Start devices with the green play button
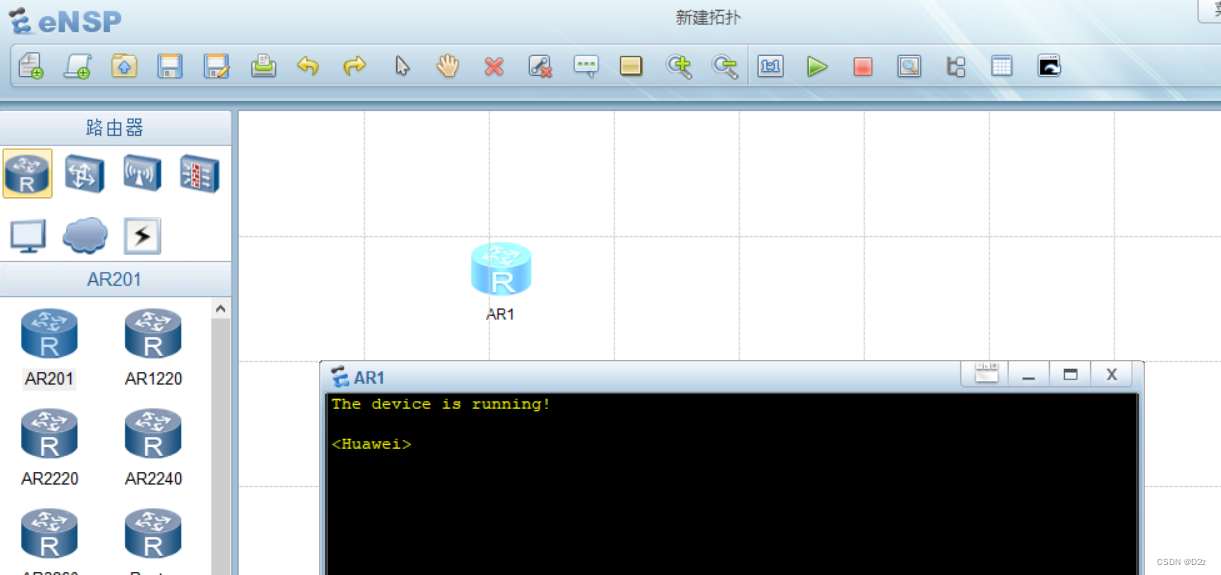 817,67
